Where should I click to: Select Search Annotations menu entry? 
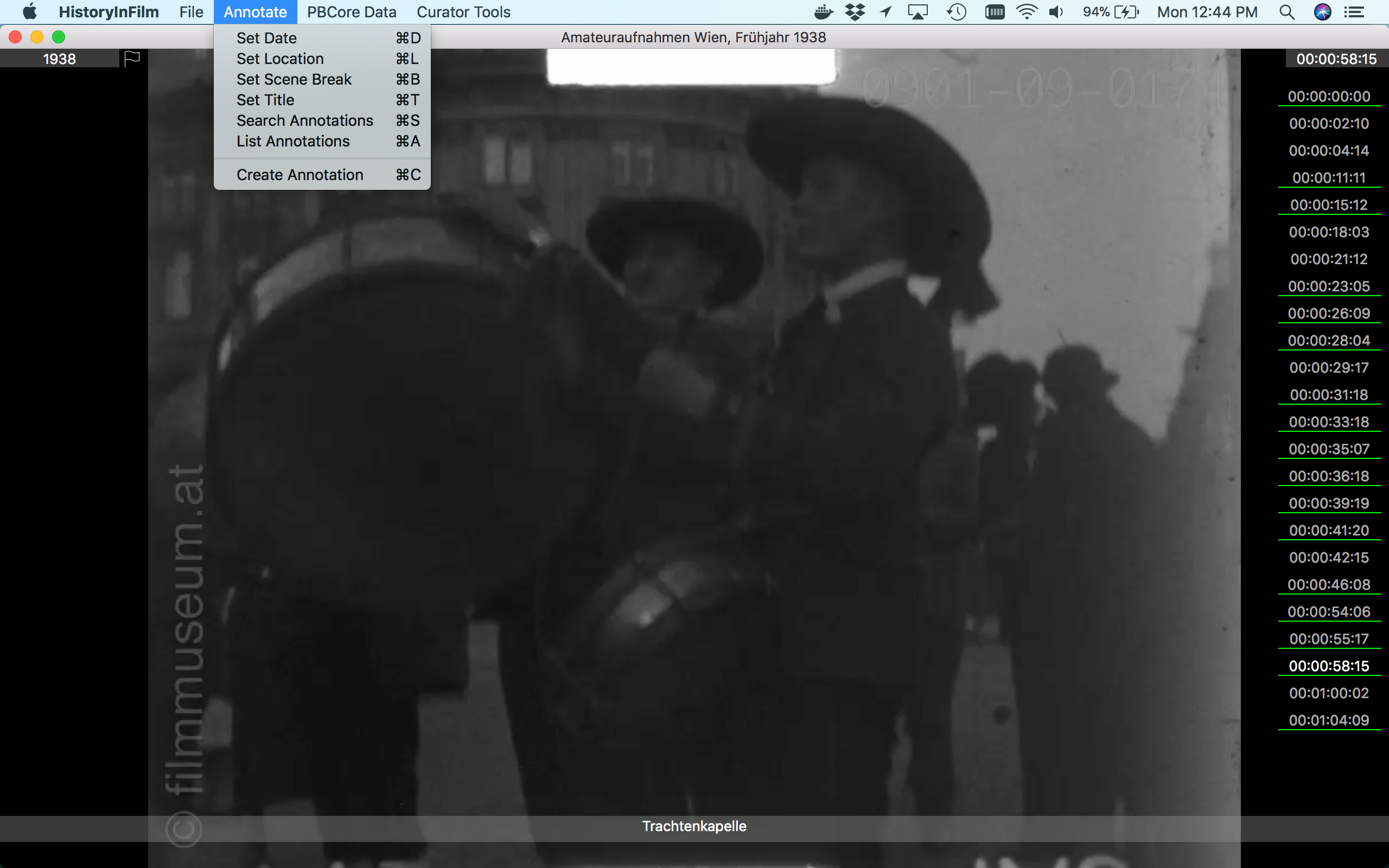point(304,120)
